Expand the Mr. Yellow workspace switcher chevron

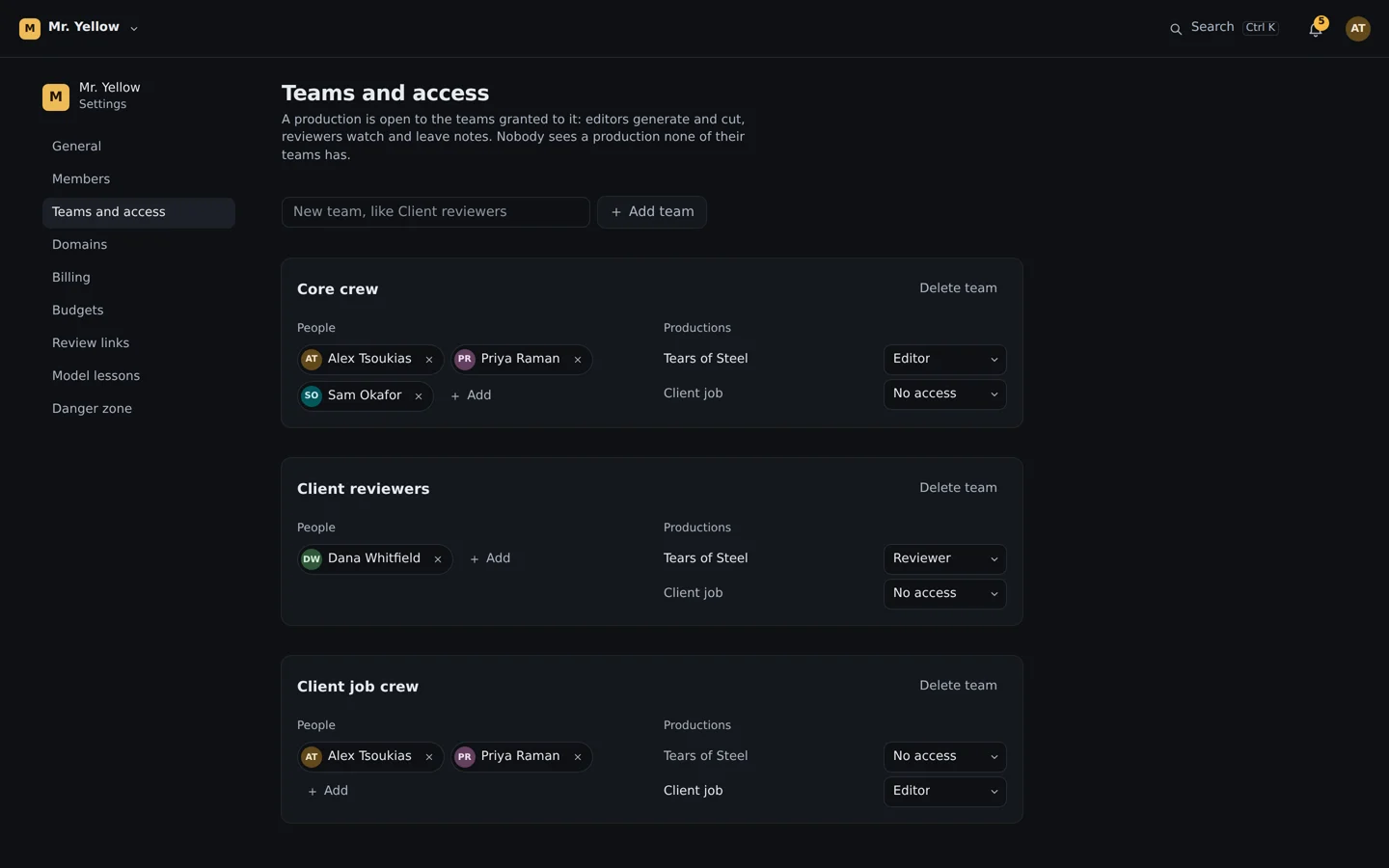[x=134, y=29]
